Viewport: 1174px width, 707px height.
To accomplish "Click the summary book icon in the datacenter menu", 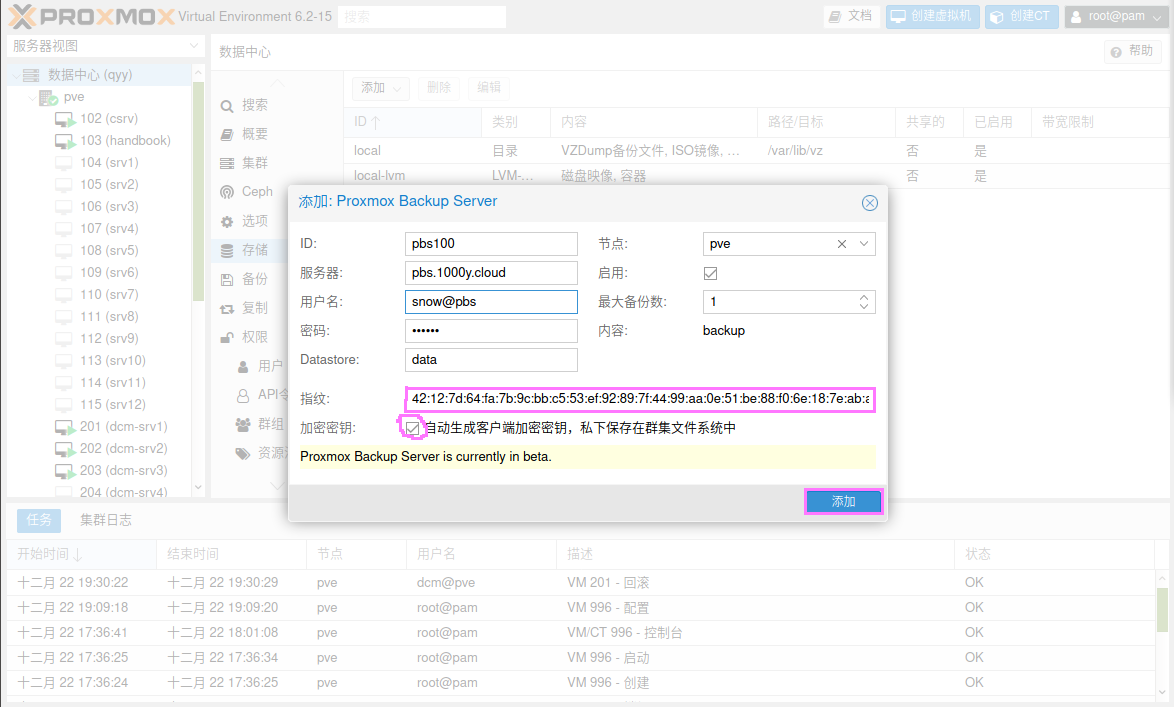I will pos(227,135).
